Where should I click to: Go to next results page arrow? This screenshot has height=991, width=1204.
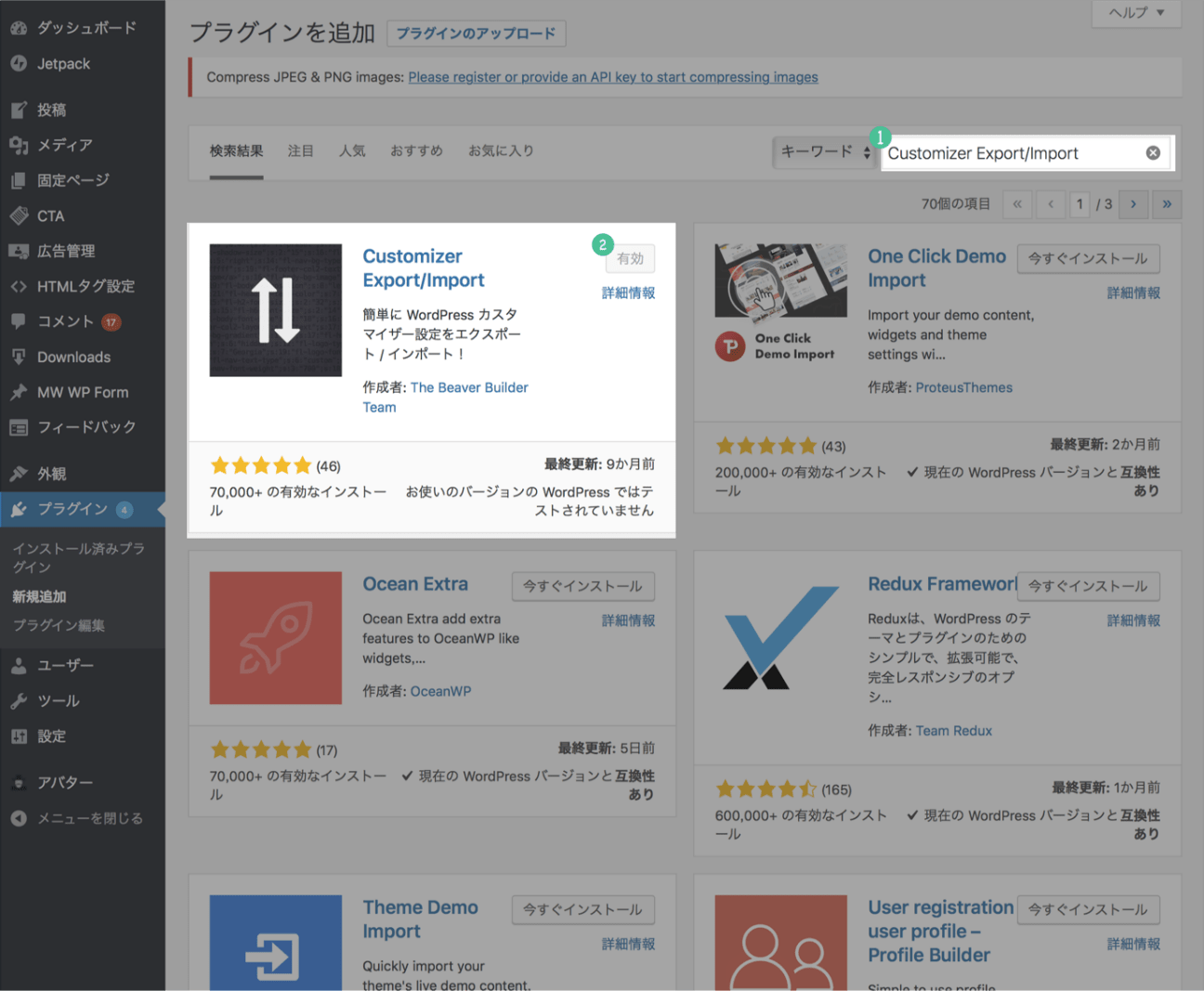click(x=1133, y=203)
